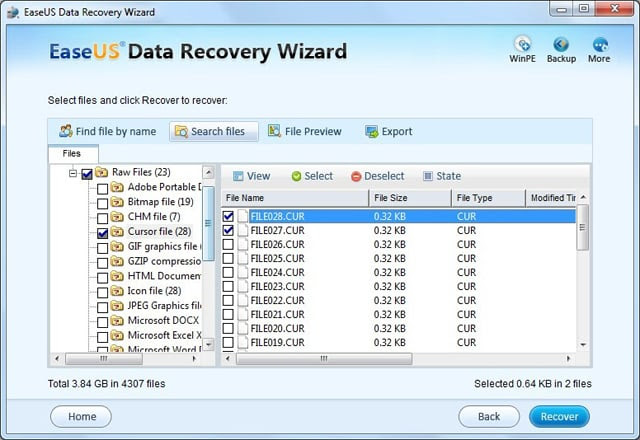Uncheck the Cursor file (28) checkbox

tap(102, 233)
